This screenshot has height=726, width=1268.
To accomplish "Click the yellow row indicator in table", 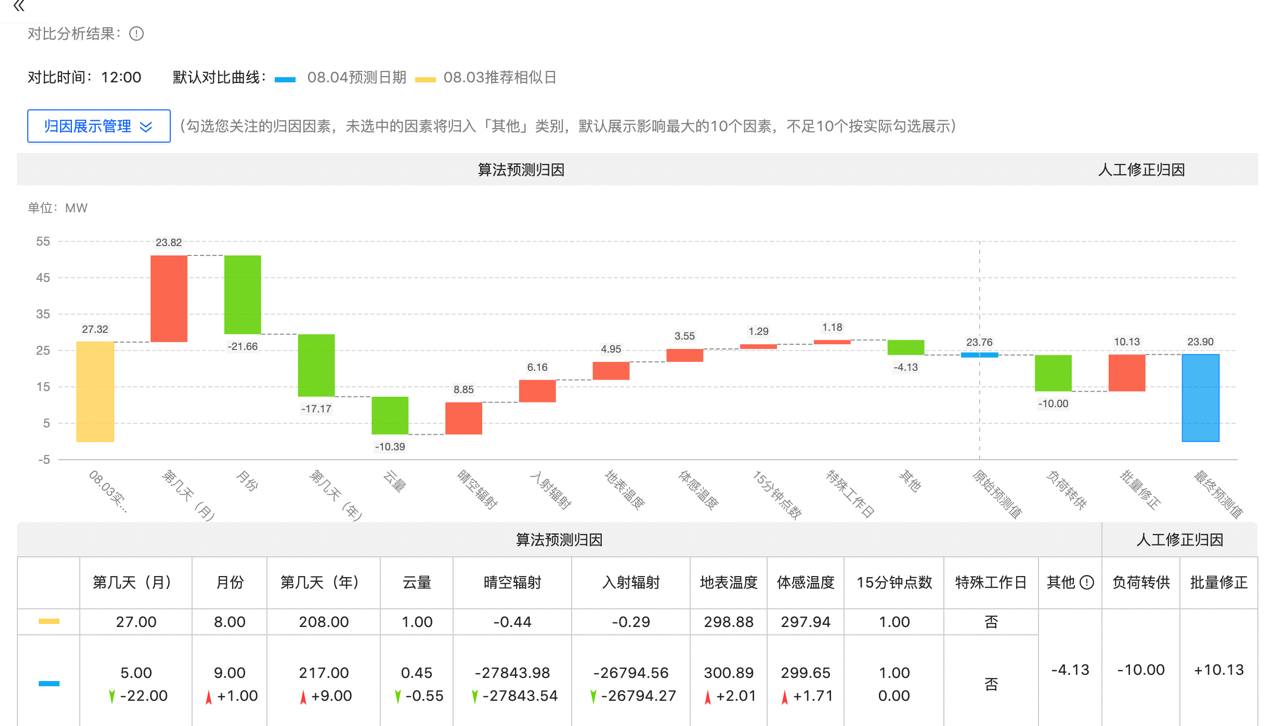I will click(x=48, y=622).
